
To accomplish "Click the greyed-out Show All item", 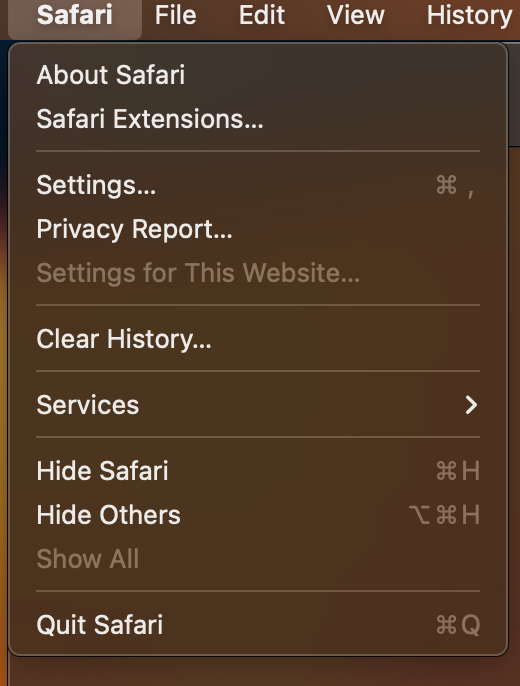I will (258, 559).
